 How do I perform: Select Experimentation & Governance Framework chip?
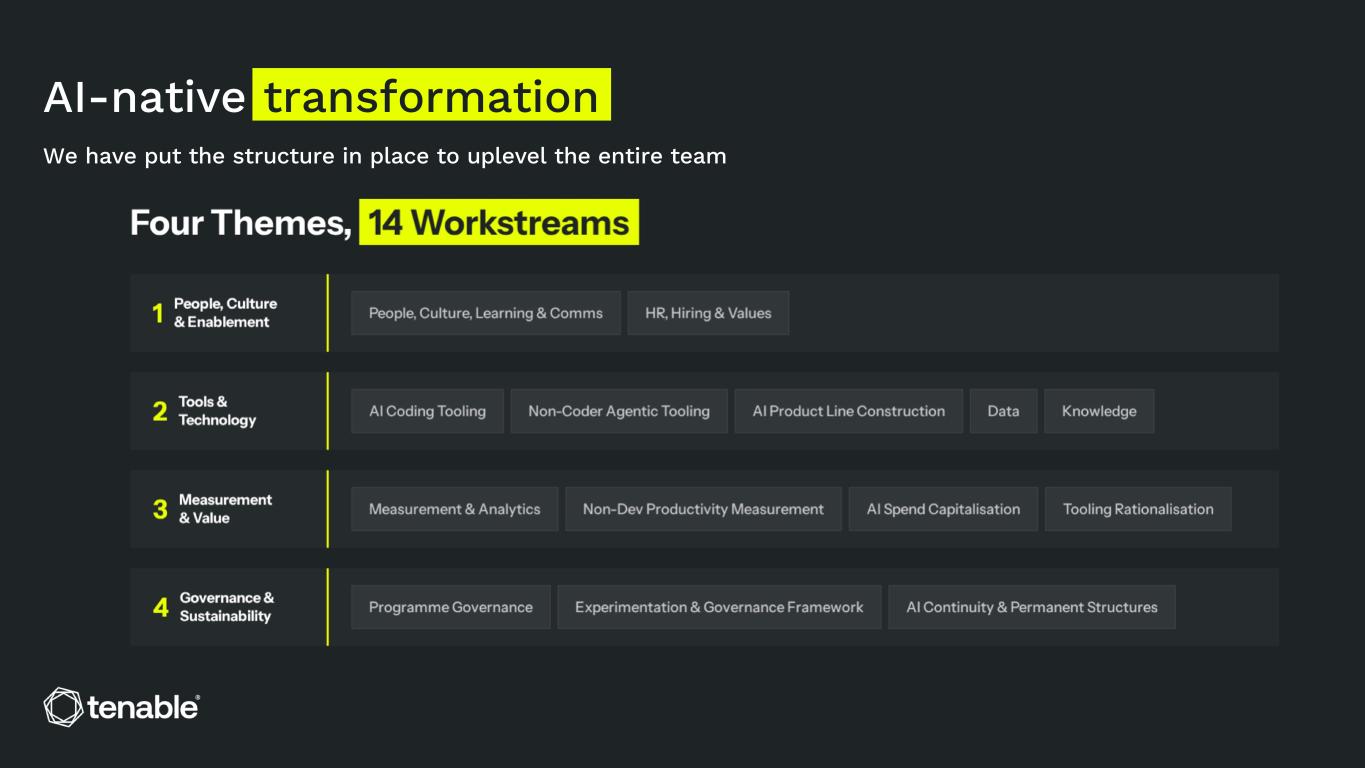719,607
